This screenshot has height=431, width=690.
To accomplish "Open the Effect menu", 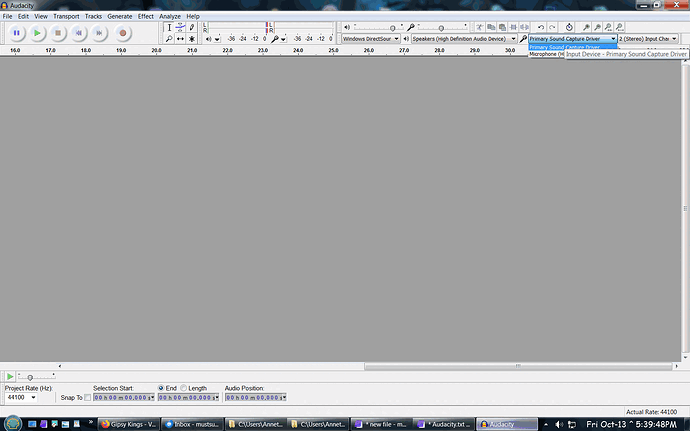I will [x=146, y=16].
